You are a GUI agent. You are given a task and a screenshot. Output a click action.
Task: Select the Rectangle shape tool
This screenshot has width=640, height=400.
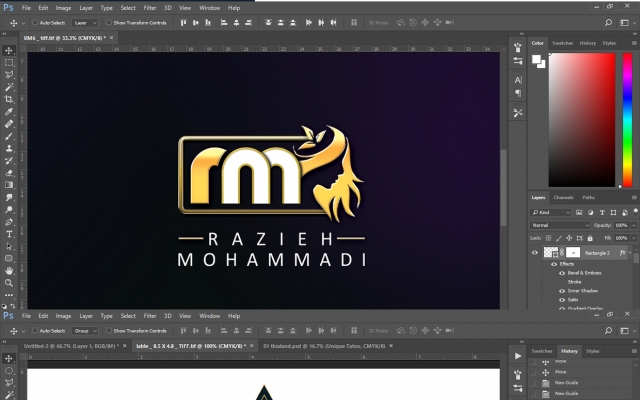[9, 258]
